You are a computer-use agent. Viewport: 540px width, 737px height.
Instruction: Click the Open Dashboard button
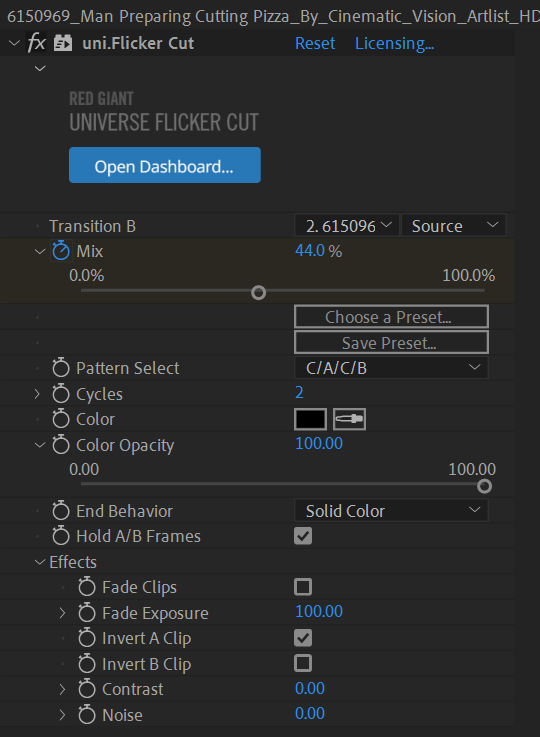point(165,165)
